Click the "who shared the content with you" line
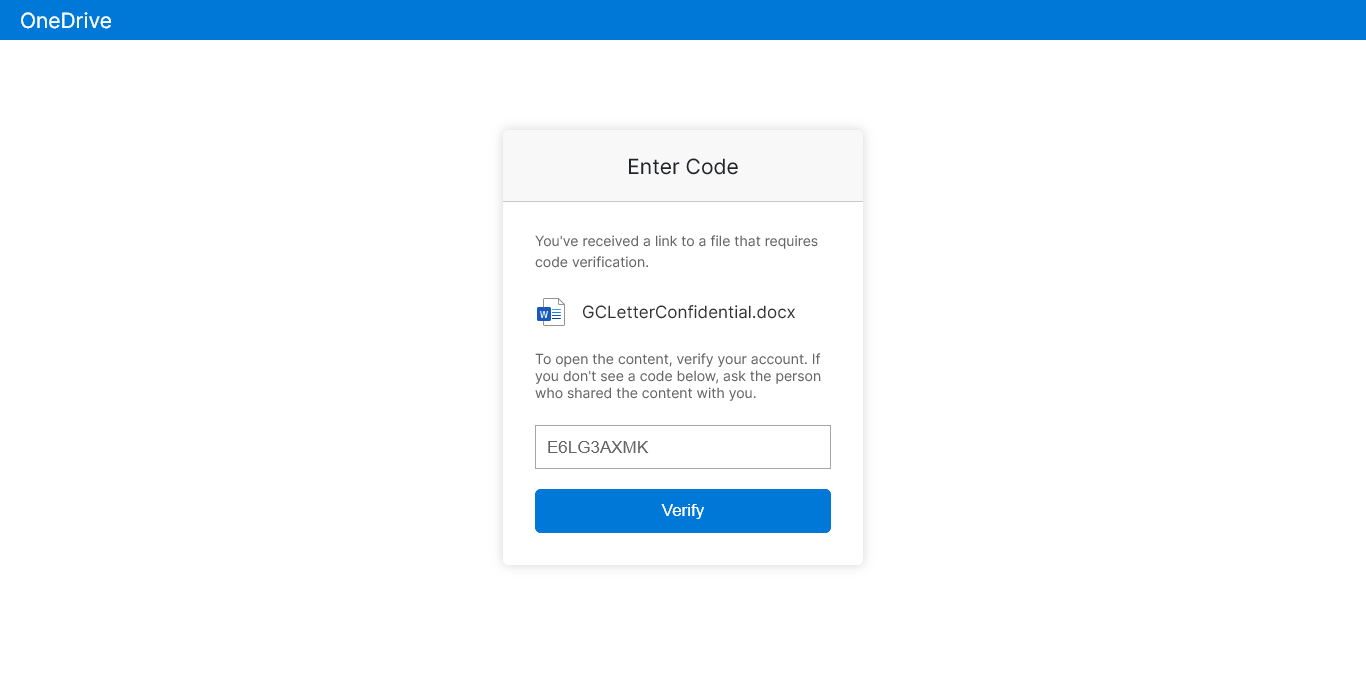Screen dimensions: 1366x683 pos(646,393)
